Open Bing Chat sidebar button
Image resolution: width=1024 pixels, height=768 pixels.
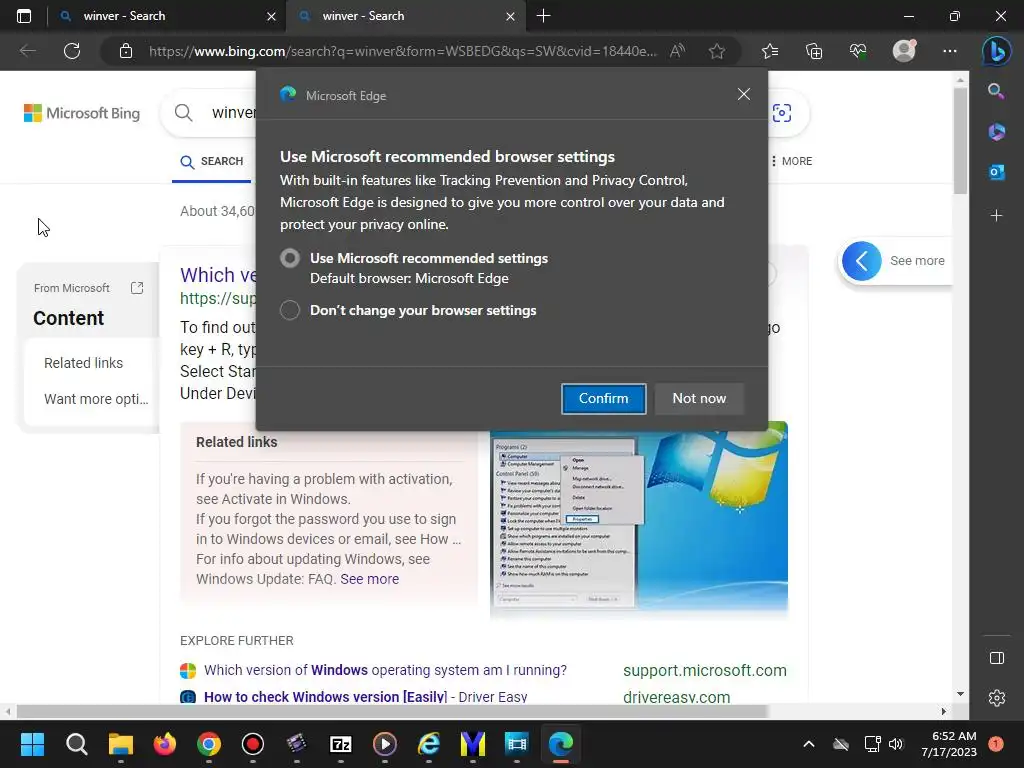997,51
